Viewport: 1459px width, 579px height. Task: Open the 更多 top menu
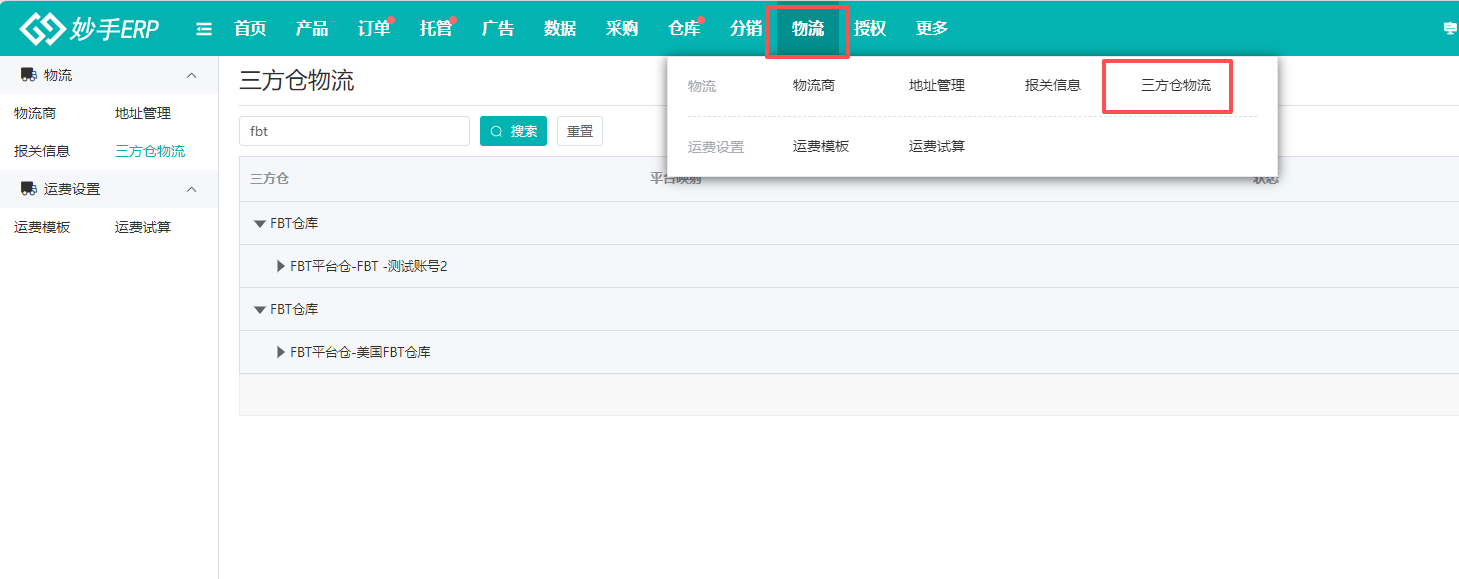(x=932, y=29)
